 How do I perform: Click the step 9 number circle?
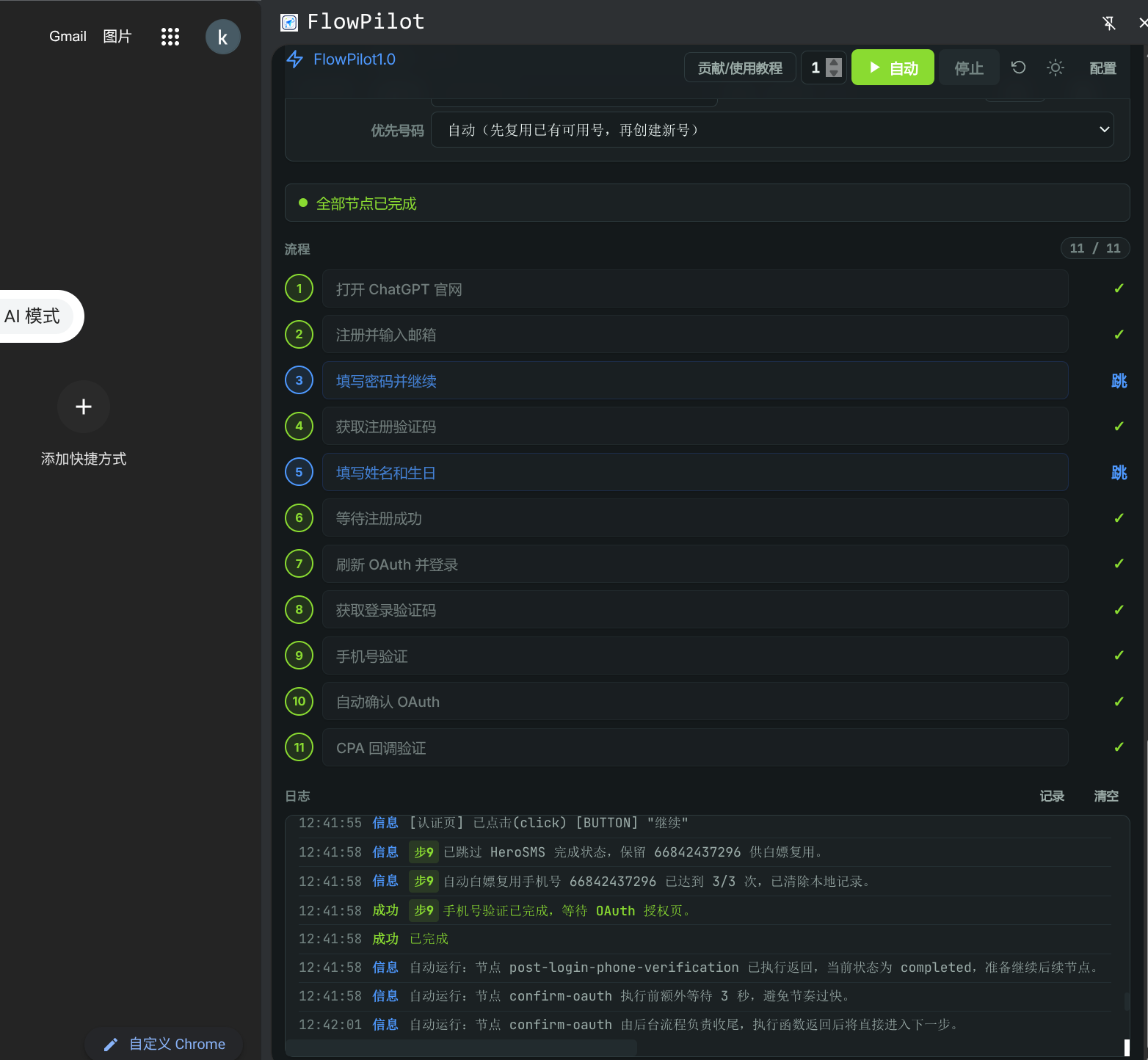[x=299, y=656]
